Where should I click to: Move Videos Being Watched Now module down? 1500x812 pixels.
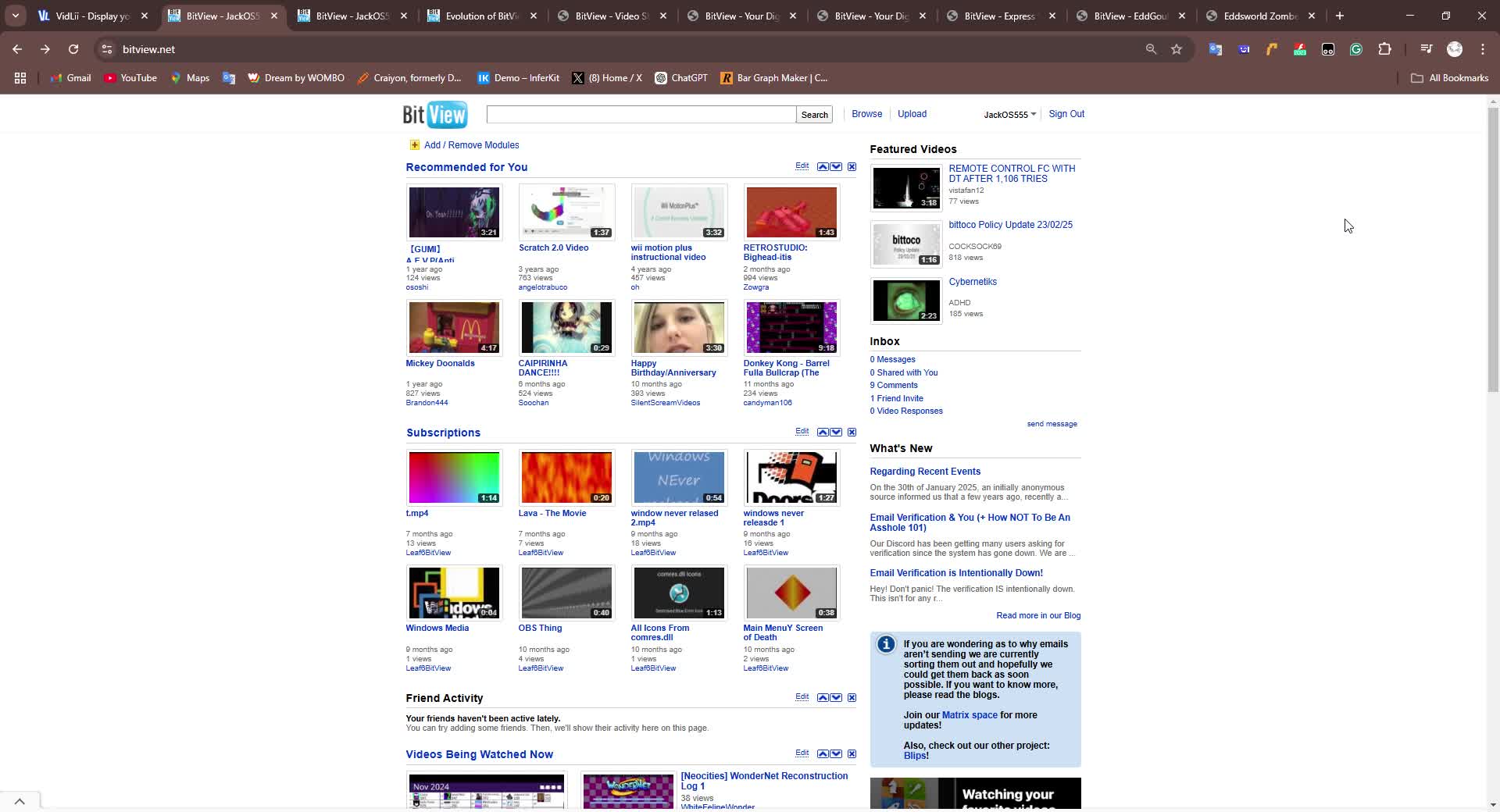836,753
